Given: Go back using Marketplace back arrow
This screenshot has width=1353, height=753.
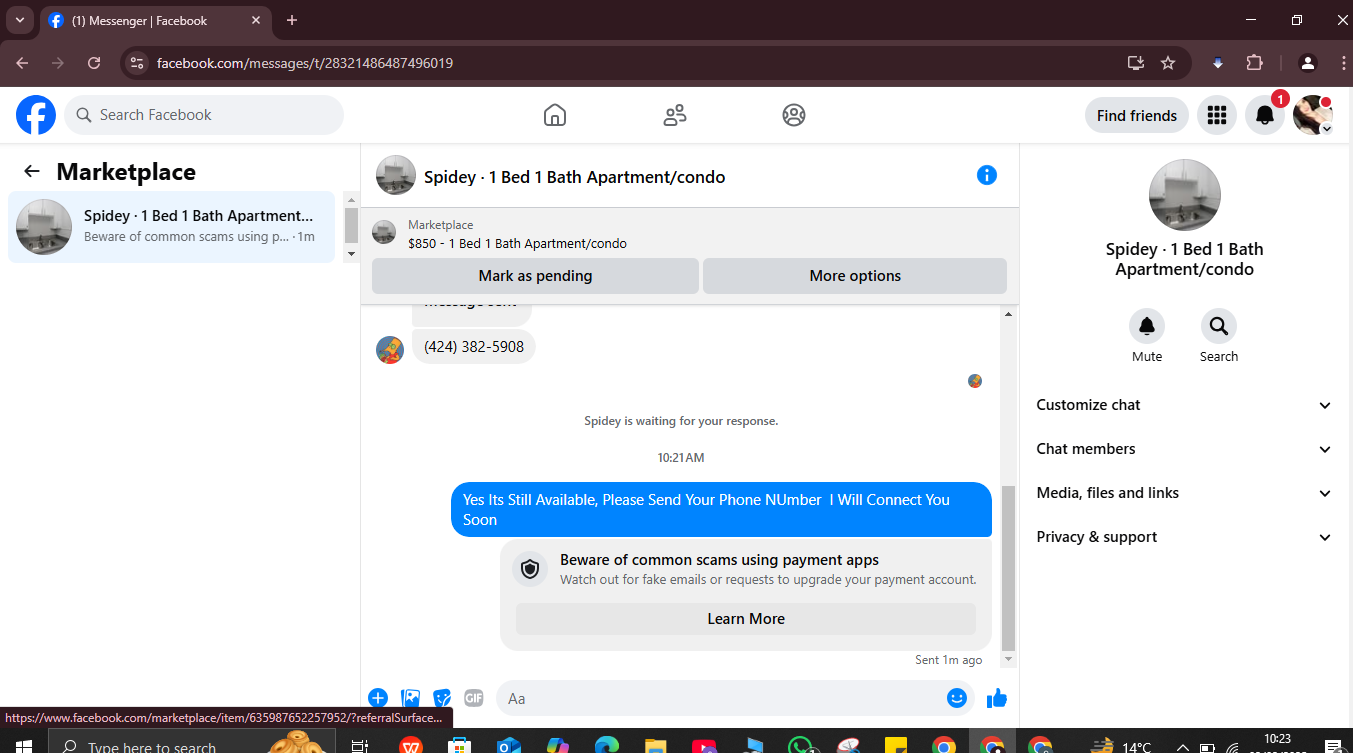Looking at the screenshot, I should (32, 171).
